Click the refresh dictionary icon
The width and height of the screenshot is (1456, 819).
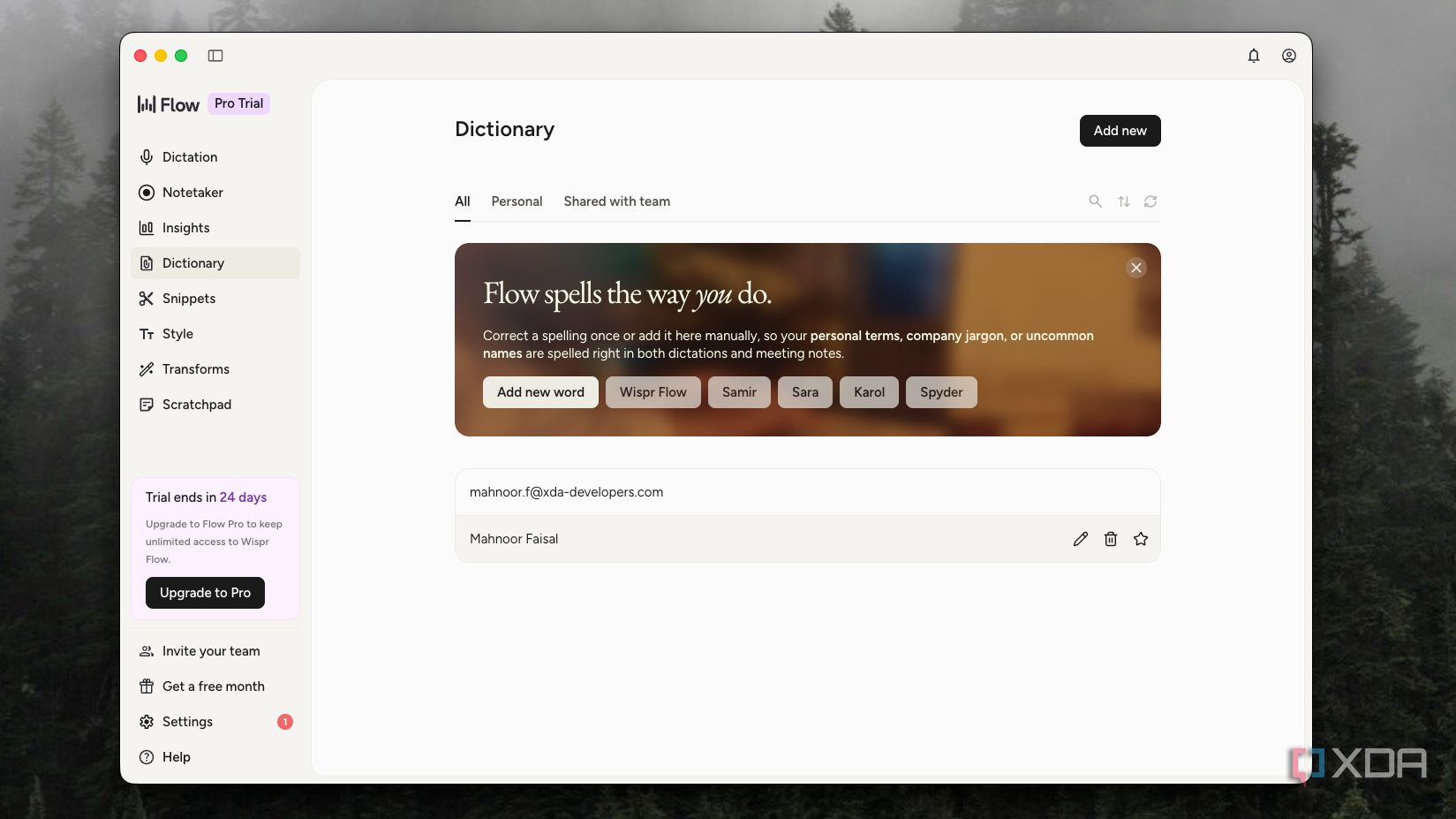[1150, 201]
